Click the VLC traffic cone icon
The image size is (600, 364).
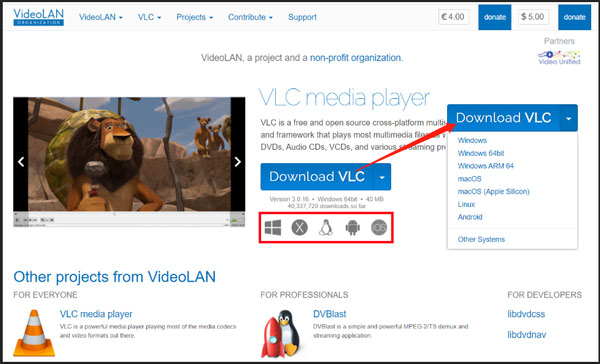coord(34,333)
